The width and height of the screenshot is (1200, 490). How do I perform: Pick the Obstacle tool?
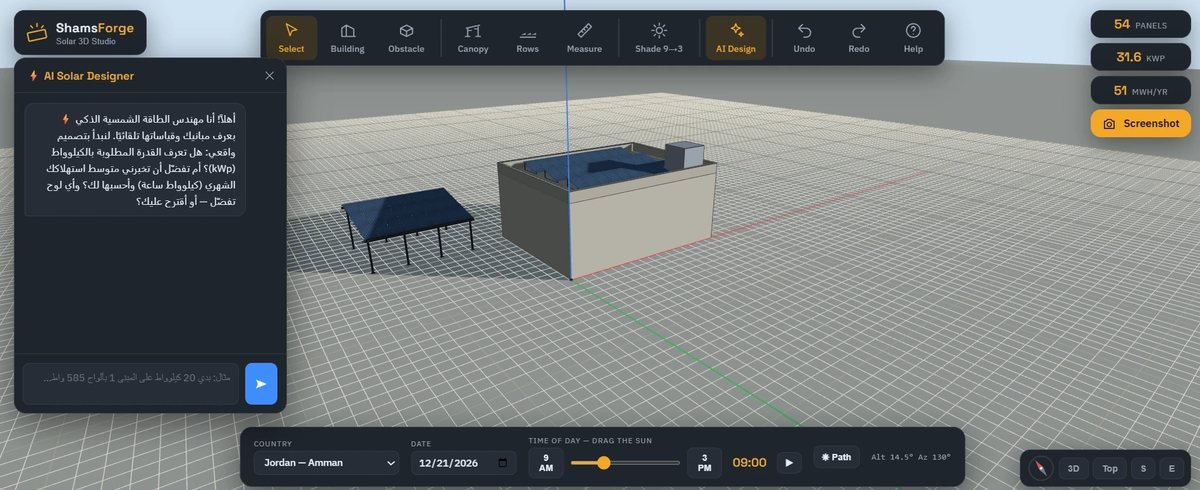click(x=406, y=38)
